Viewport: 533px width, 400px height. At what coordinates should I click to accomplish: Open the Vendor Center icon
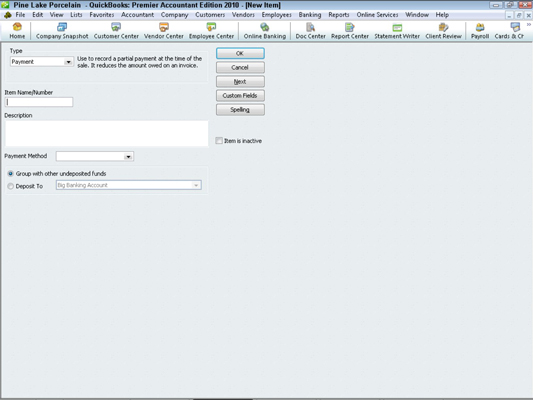[164, 31]
